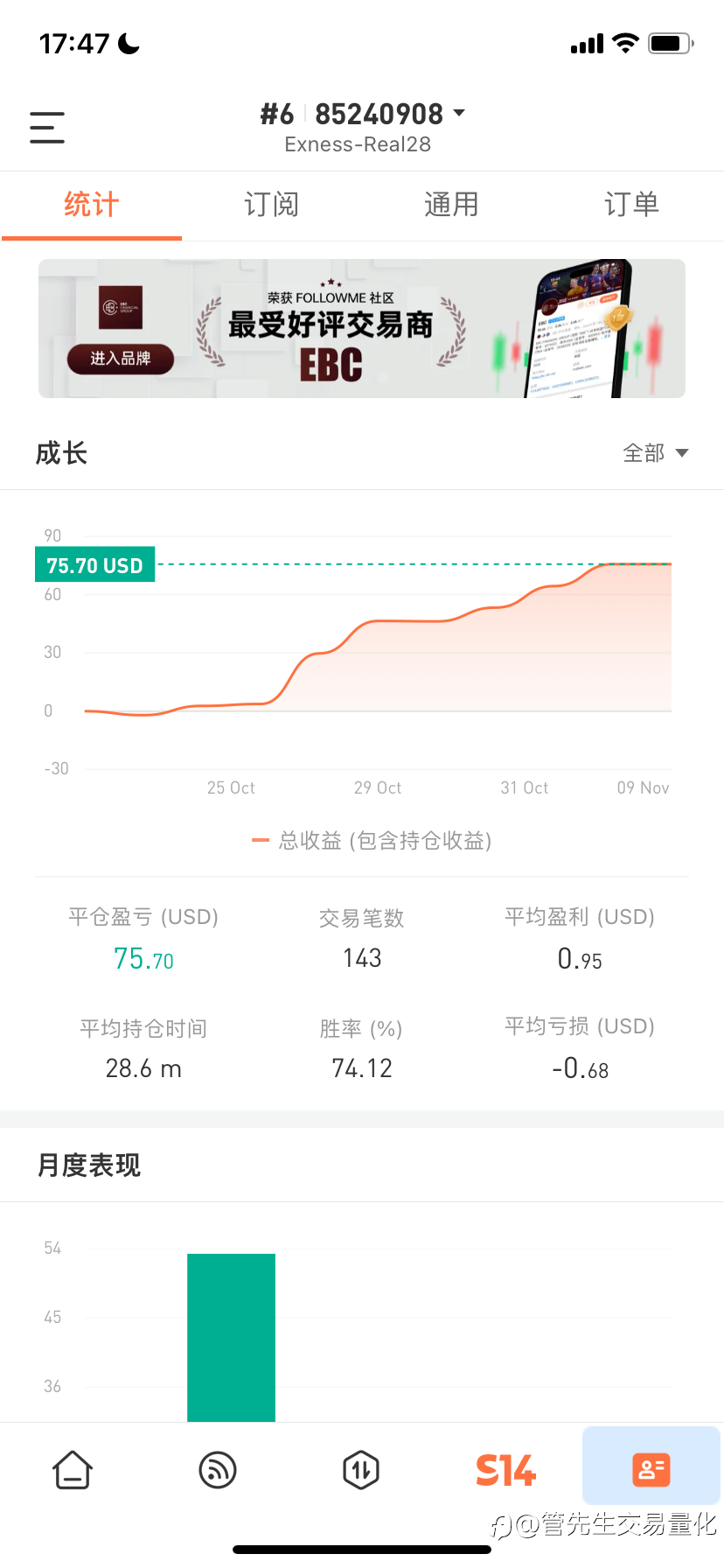Tap the green monthly performance bar
Viewport: 724px width, 1568px height.
231,1336
